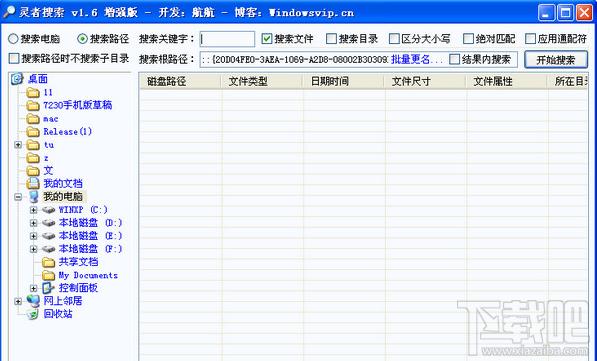Click the 网上邻居 network icon

[x=33, y=301]
